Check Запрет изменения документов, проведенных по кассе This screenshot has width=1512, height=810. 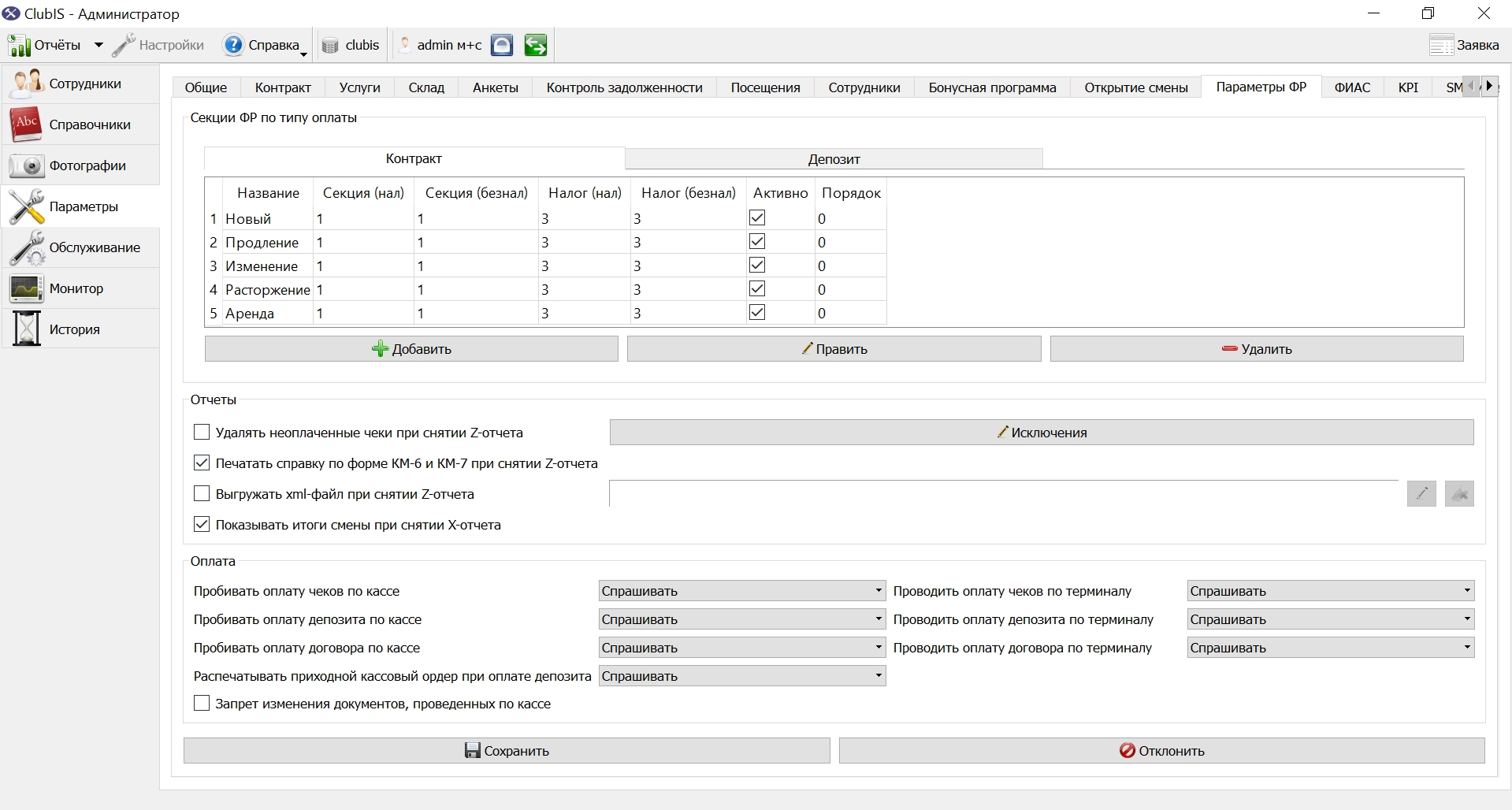202,703
